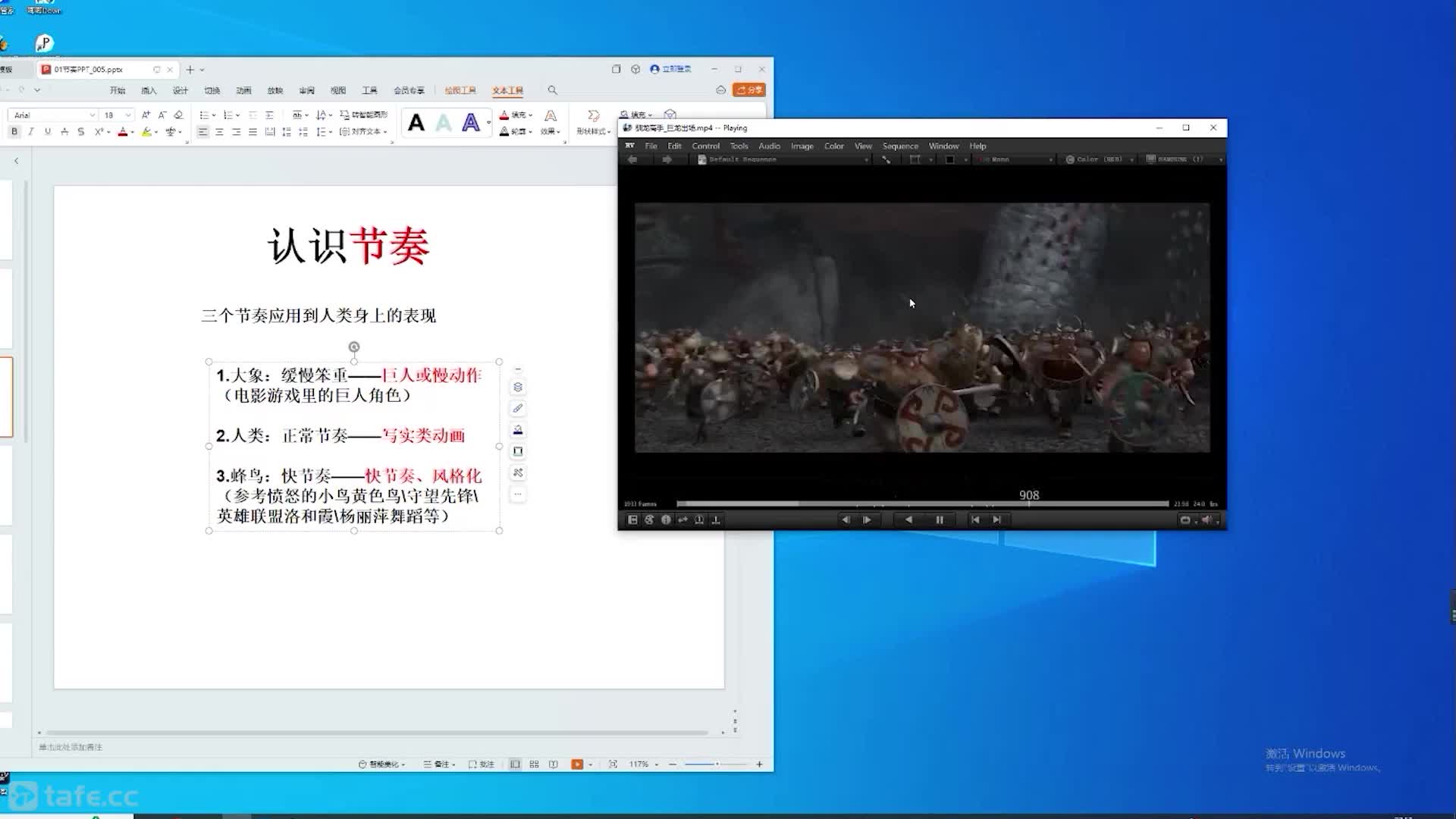The width and height of the screenshot is (1456, 819).
Task: Expand font color dropdown arrow
Action: (x=133, y=132)
